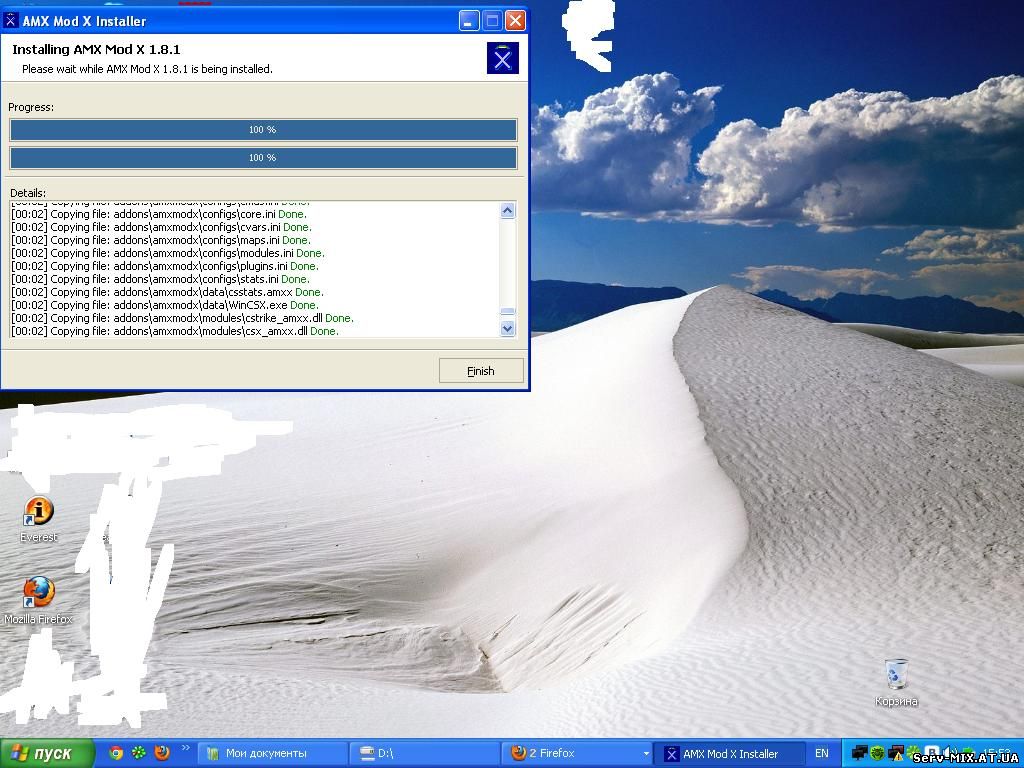Image resolution: width=1024 pixels, height=768 pixels.
Task: Minimize the AMX Mod X Installer window
Action: [x=469, y=21]
